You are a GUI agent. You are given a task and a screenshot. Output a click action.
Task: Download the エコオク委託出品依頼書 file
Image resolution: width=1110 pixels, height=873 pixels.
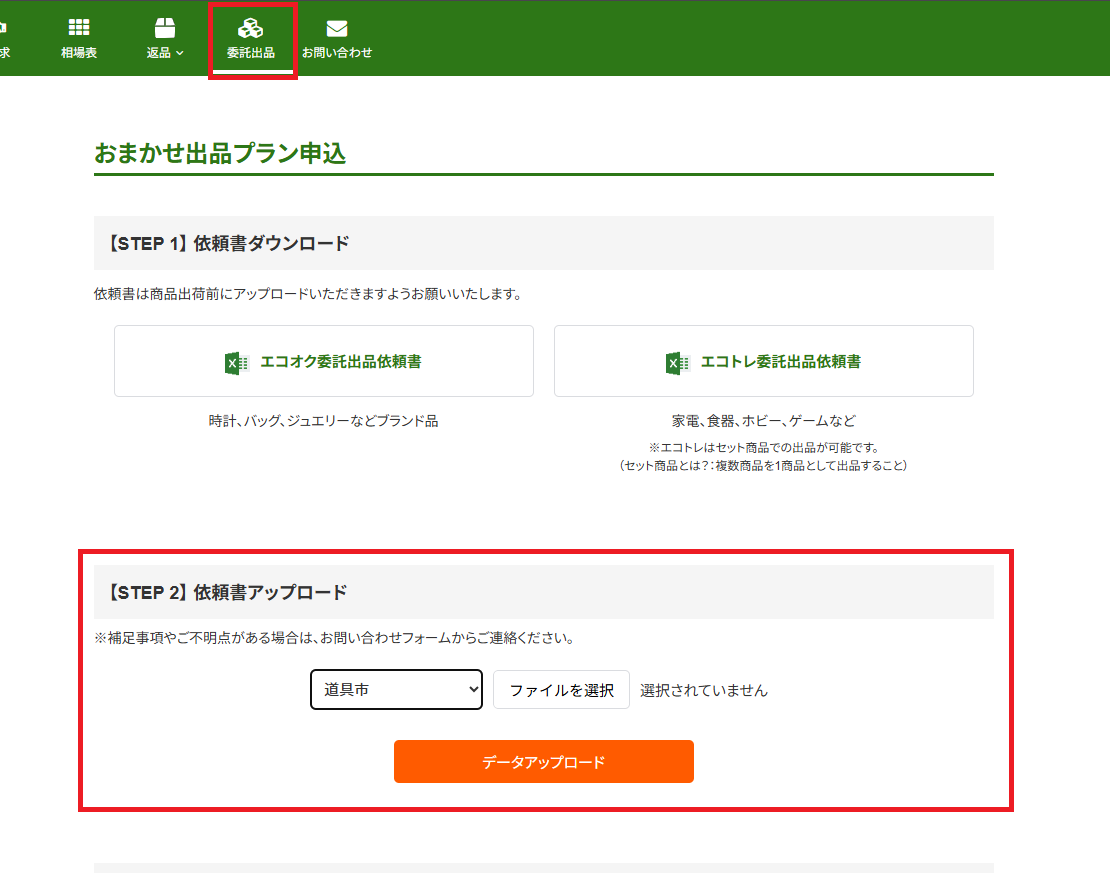coord(340,362)
